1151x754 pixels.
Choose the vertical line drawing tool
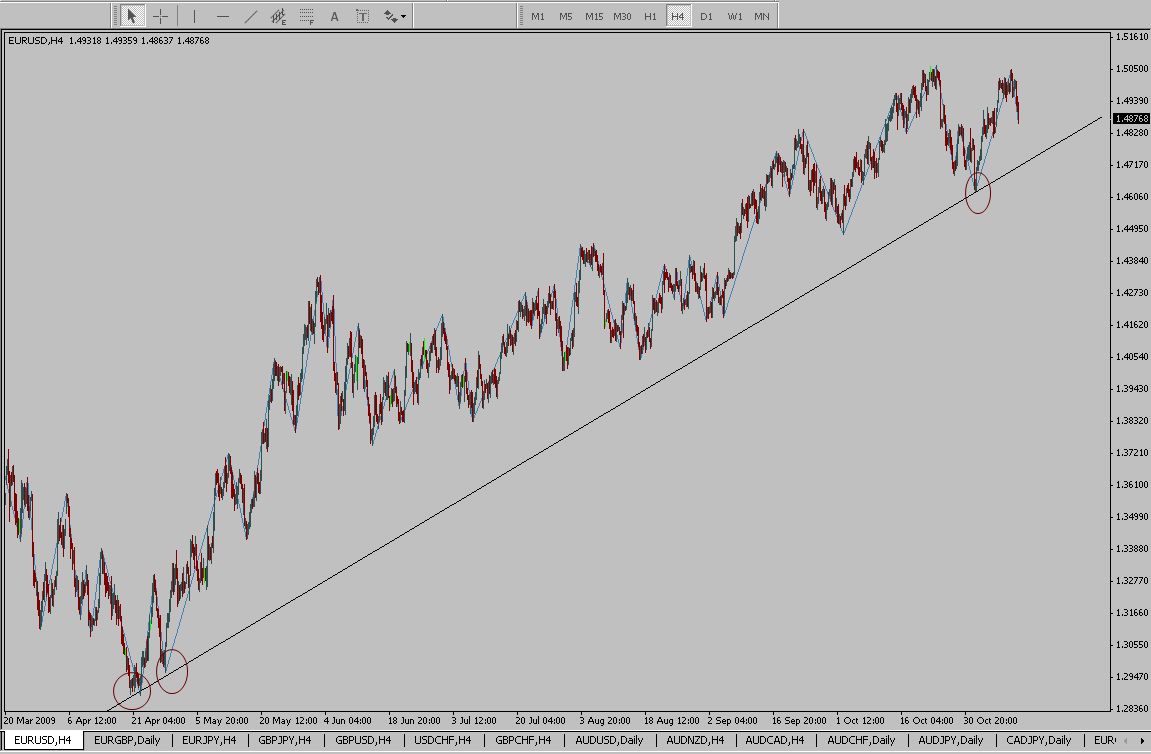pos(194,16)
